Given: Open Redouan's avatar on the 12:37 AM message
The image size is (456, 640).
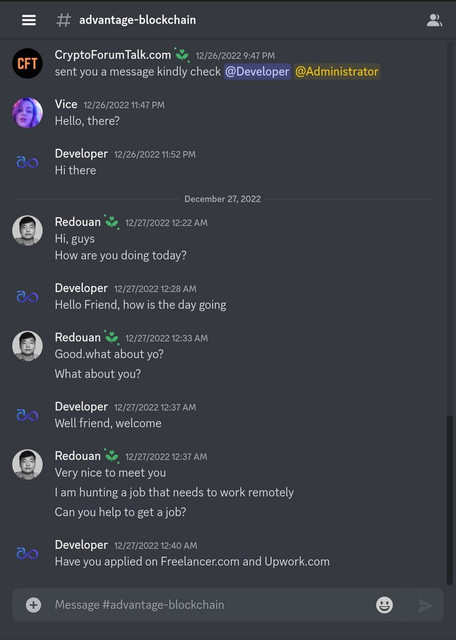Looking at the screenshot, I should 27,464.
